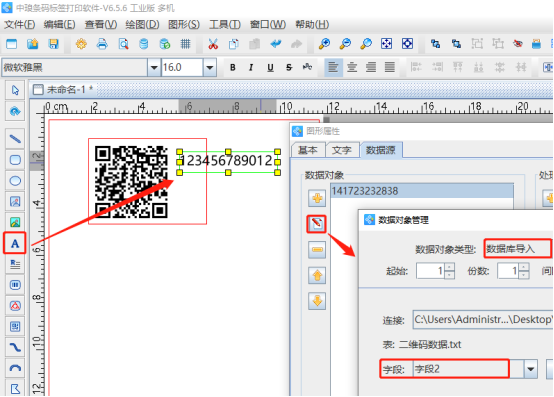Toggle italic formatting

[x=251, y=67]
